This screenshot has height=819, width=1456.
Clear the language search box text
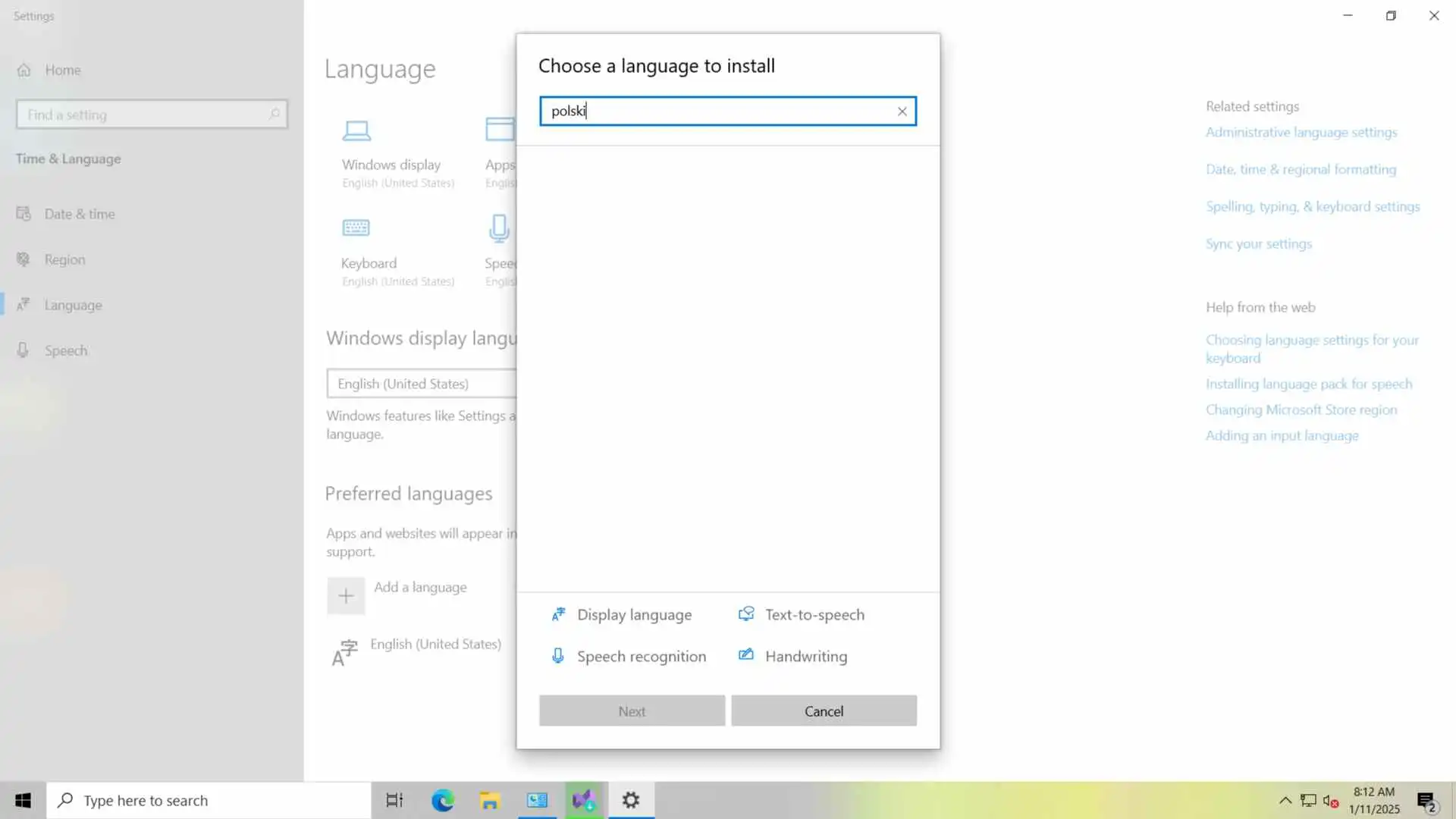pos(902,111)
